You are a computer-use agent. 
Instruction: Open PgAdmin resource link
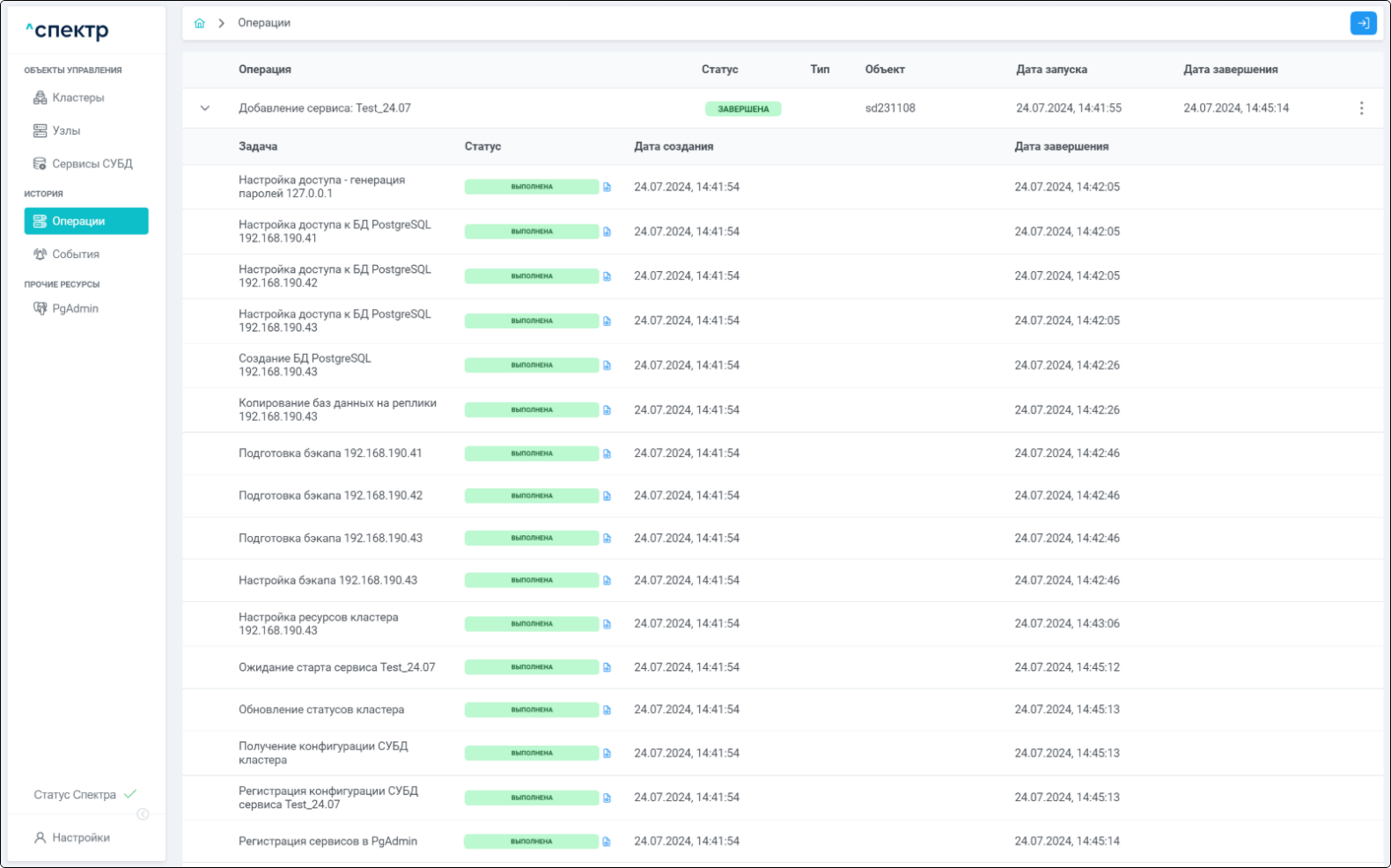75,309
